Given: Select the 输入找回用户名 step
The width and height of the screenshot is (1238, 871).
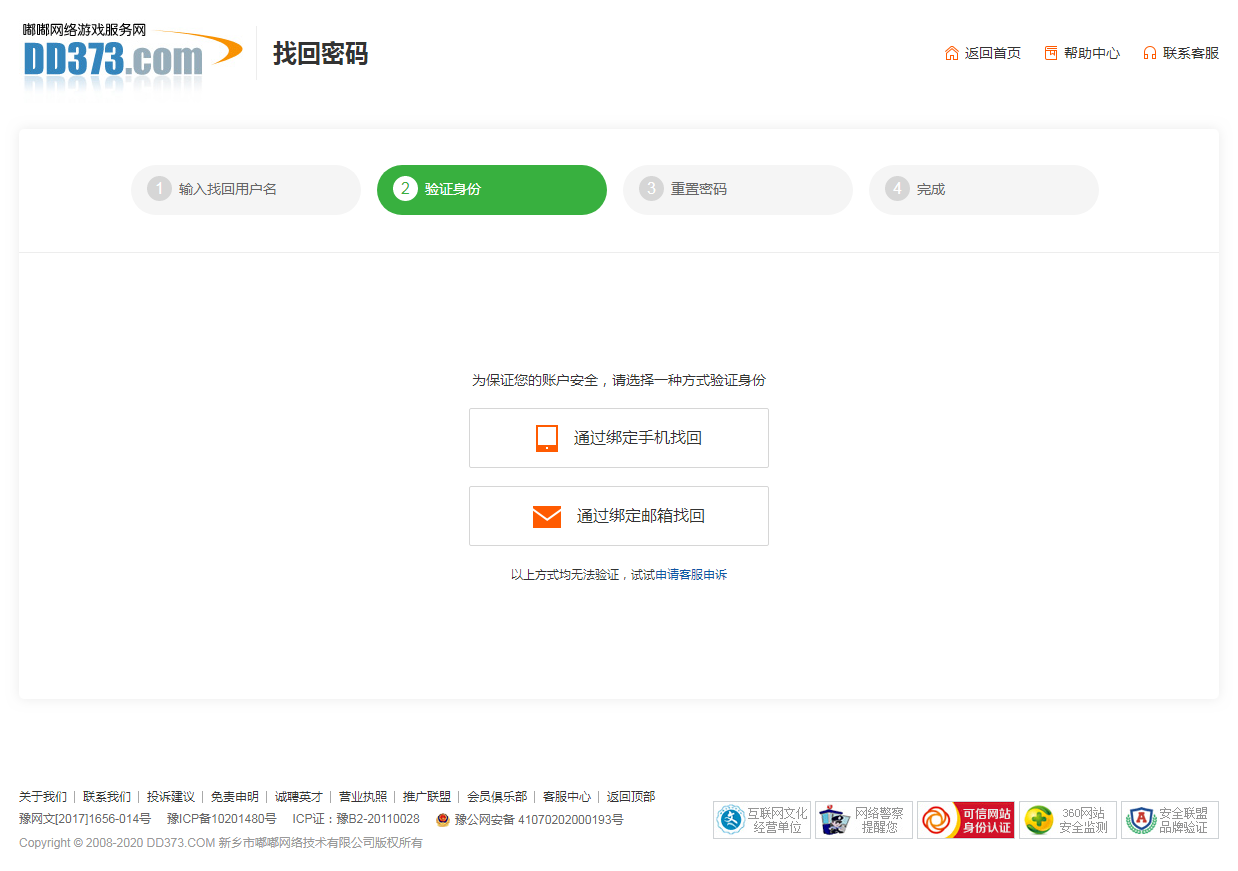Looking at the screenshot, I should pyautogui.click(x=246, y=189).
